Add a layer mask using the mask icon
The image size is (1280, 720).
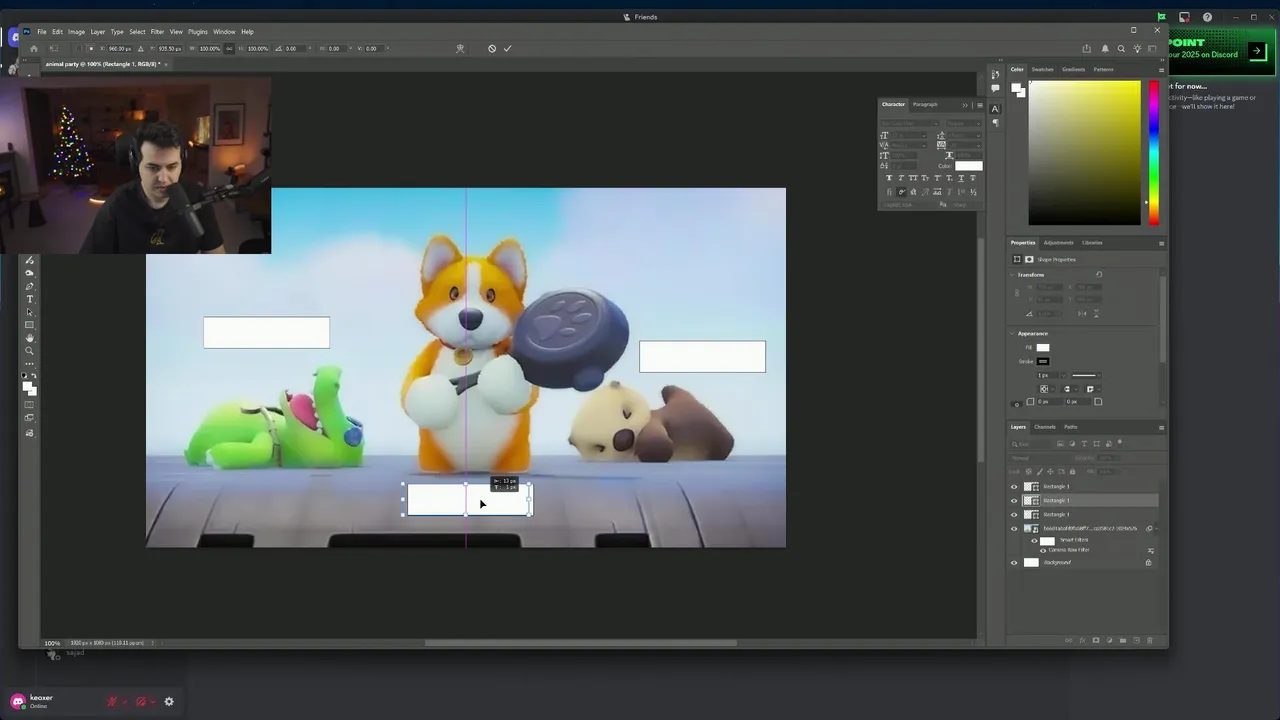[1095, 640]
